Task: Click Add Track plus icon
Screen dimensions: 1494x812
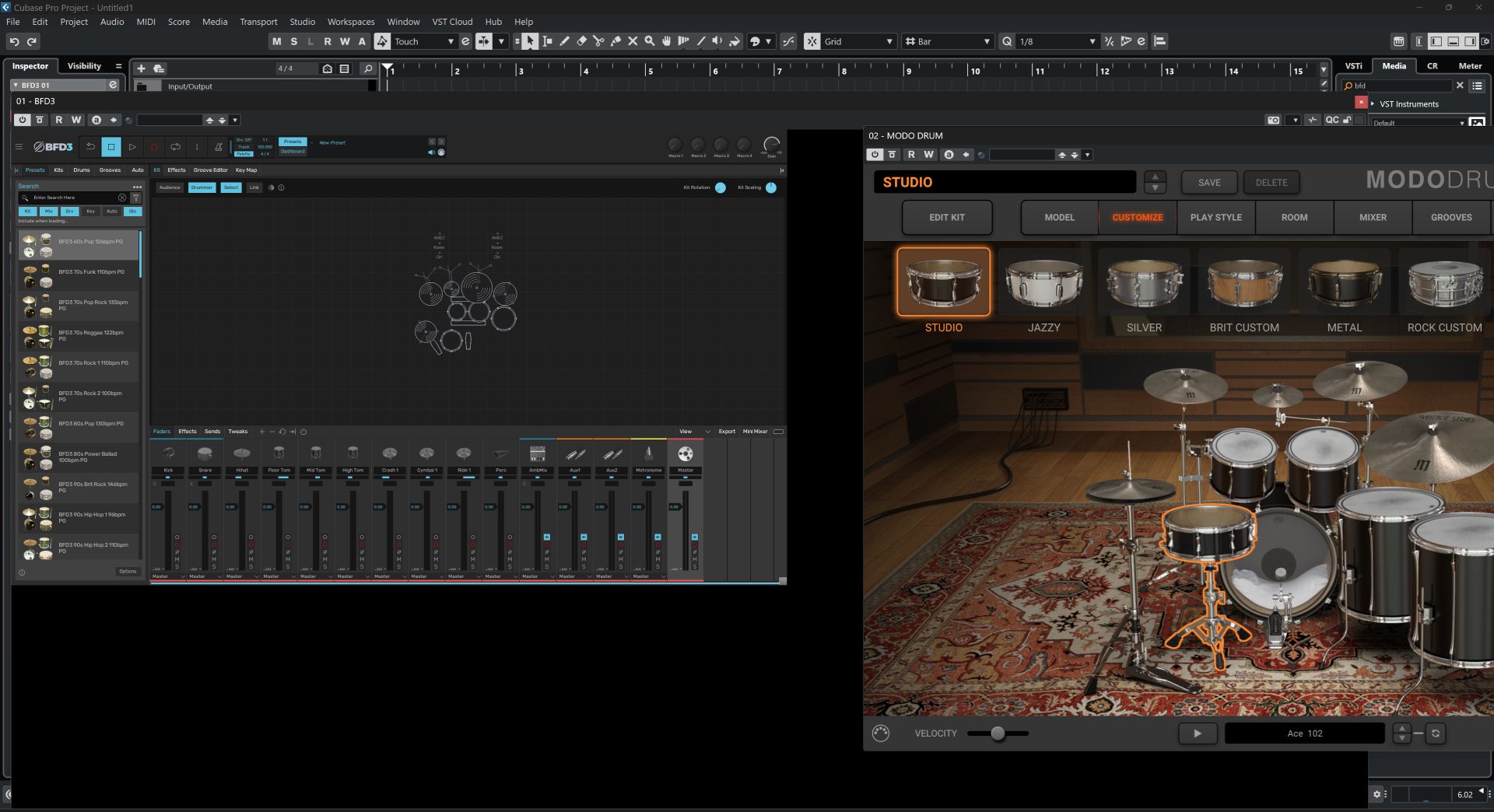Action: click(x=141, y=68)
